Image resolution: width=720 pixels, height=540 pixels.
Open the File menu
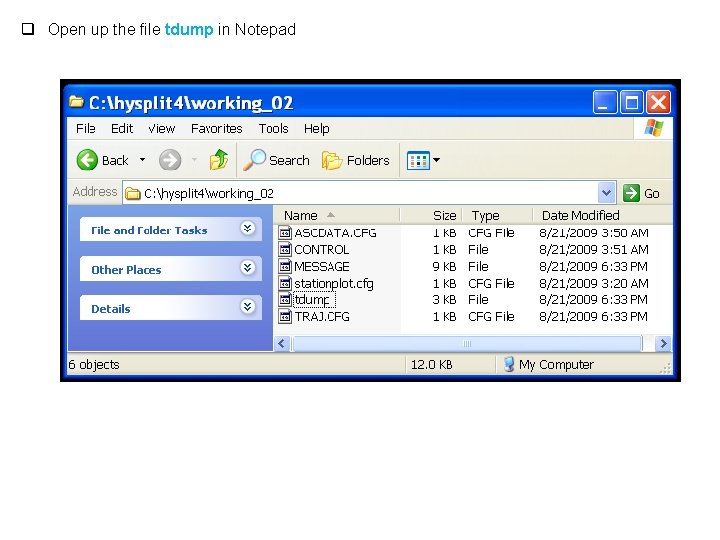coord(86,129)
